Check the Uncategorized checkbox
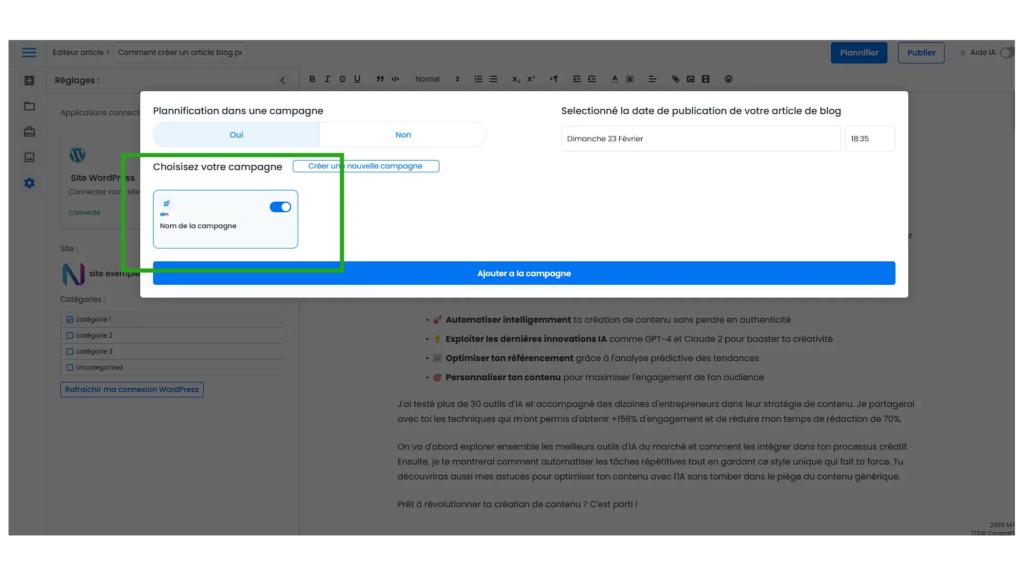Image resolution: width=1024 pixels, height=576 pixels. pos(70,368)
